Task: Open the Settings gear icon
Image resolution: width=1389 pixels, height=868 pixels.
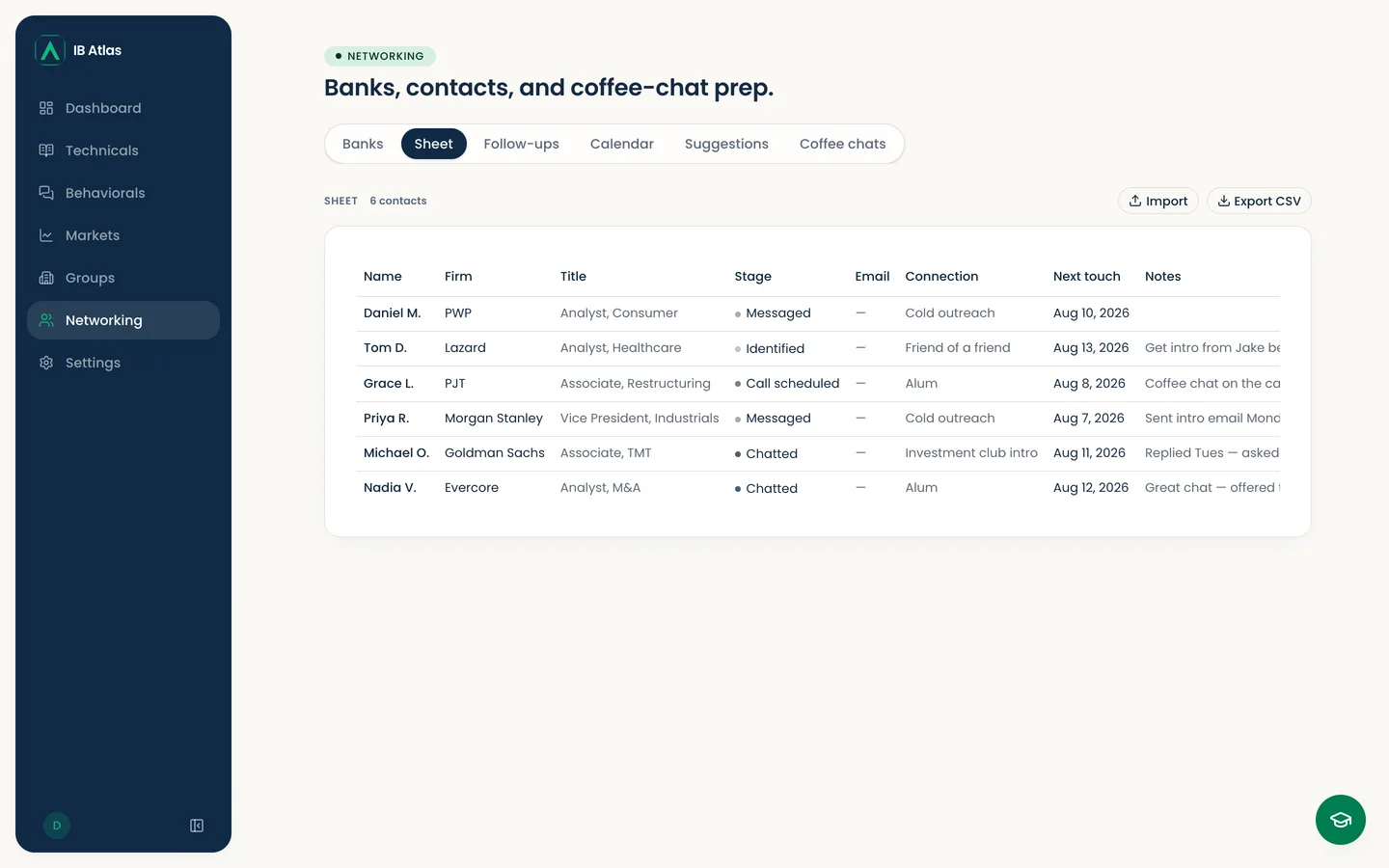Action: point(46,363)
